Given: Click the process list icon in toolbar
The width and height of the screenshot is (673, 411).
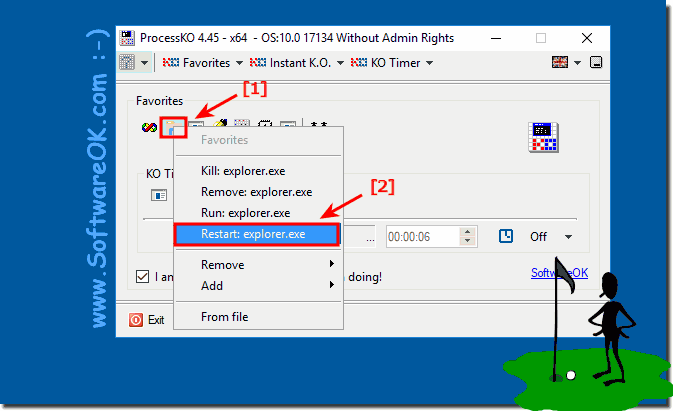Looking at the screenshot, I should click(x=127, y=63).
